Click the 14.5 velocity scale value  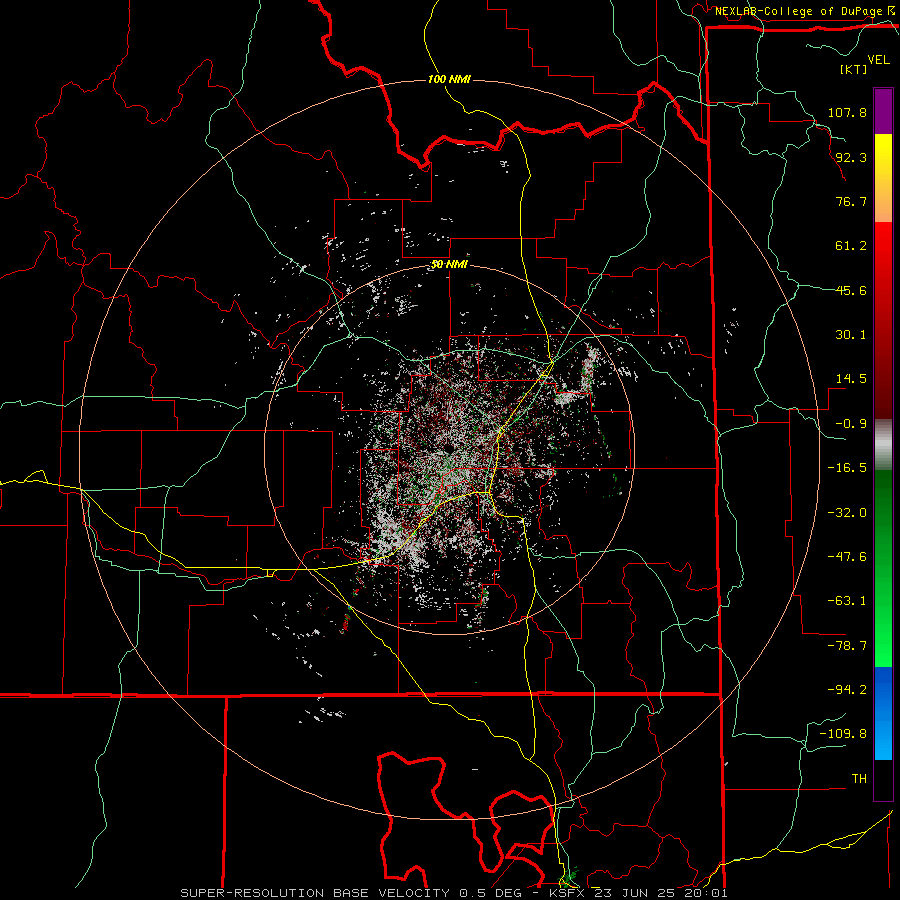pyautogui.click(x=851, y=379)
